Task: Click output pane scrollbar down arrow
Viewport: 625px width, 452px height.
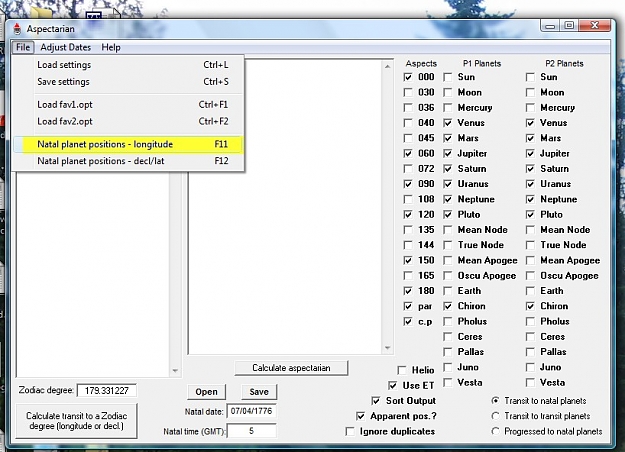Action: click(387, 348)
